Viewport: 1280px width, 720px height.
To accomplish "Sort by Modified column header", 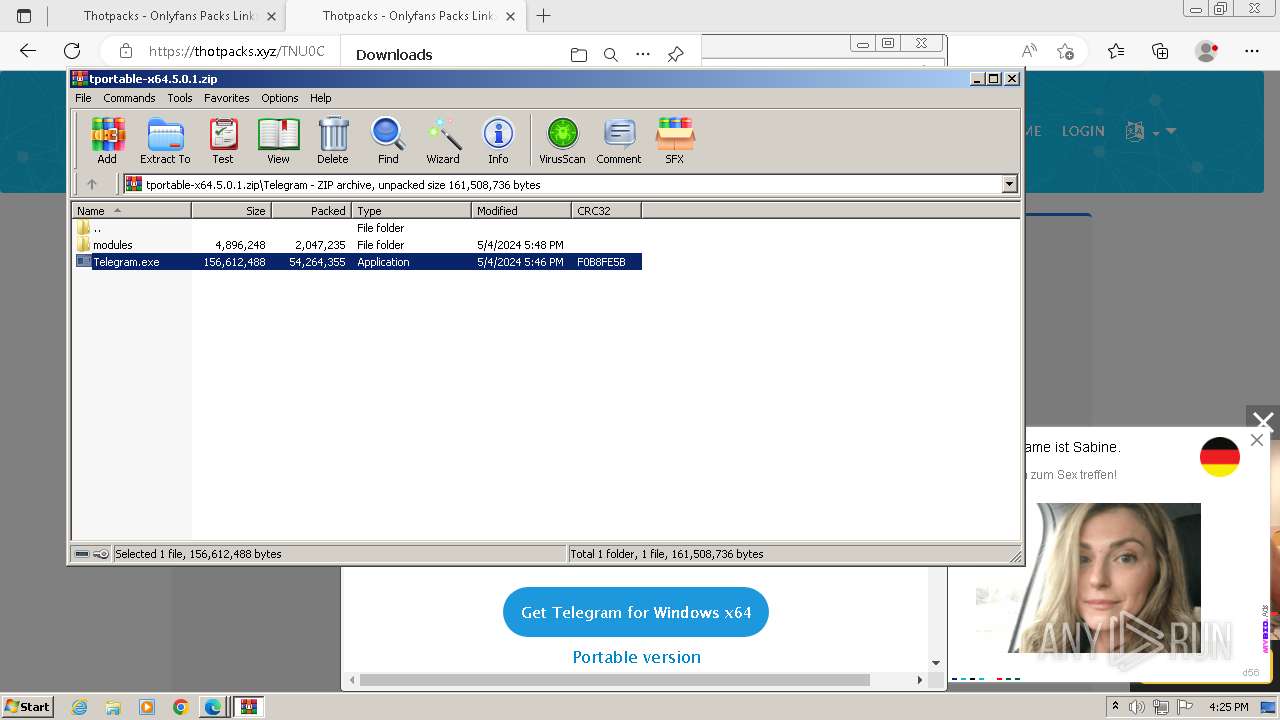I will (521, 210).
